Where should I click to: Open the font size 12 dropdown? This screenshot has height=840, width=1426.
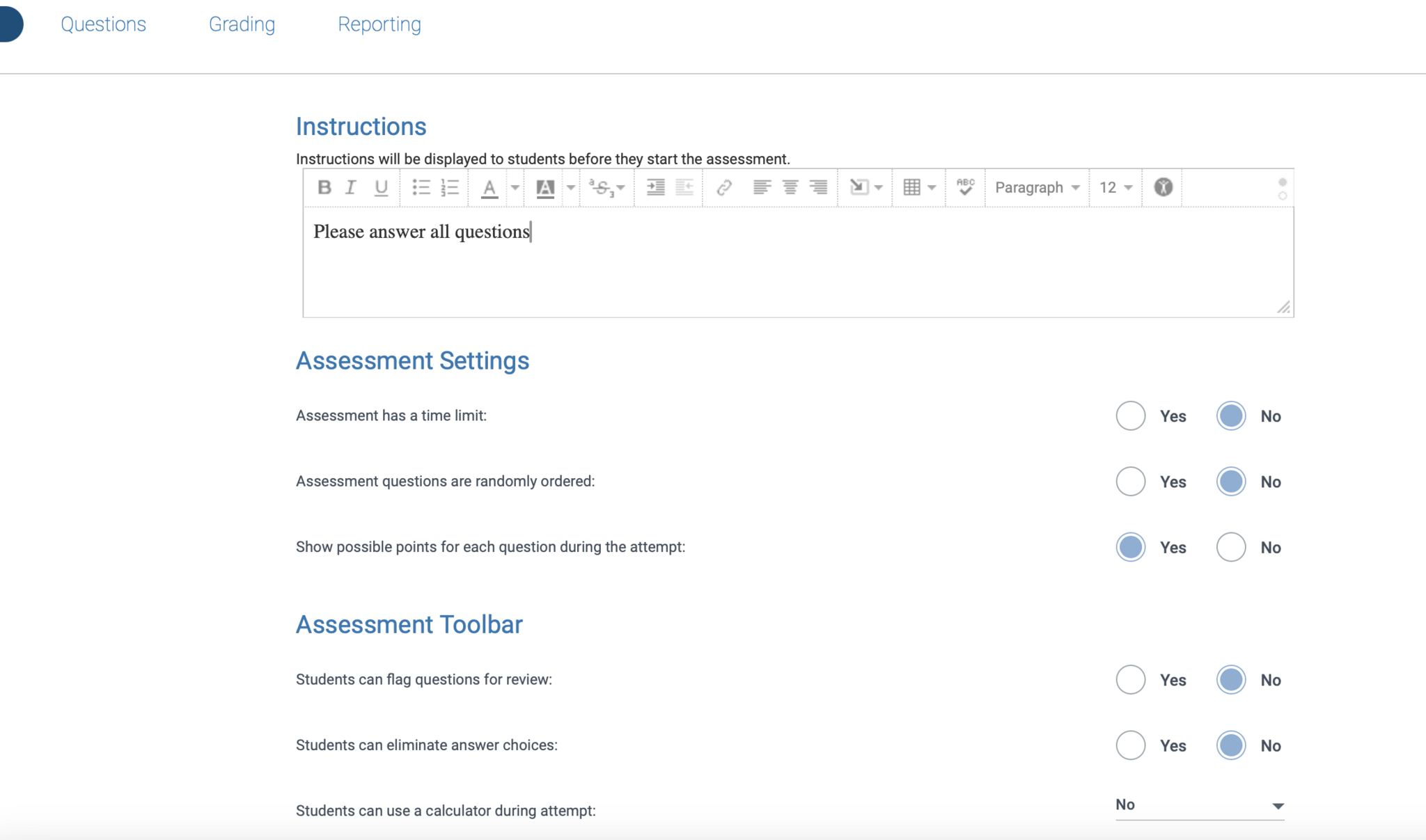tap(1115, 187)
